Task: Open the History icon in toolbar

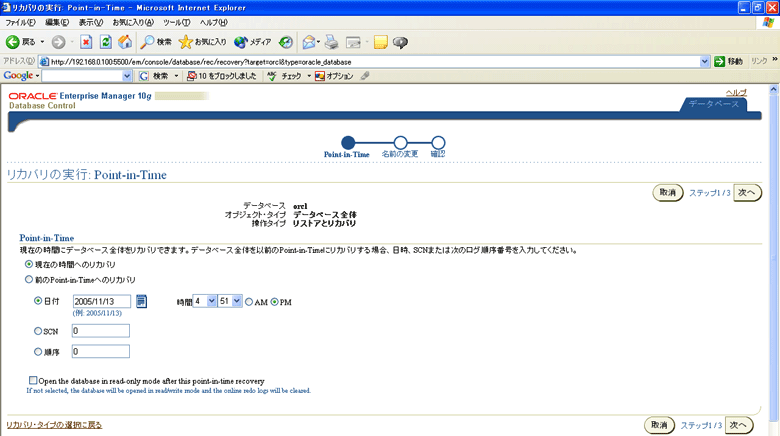Action: (286, 42)
